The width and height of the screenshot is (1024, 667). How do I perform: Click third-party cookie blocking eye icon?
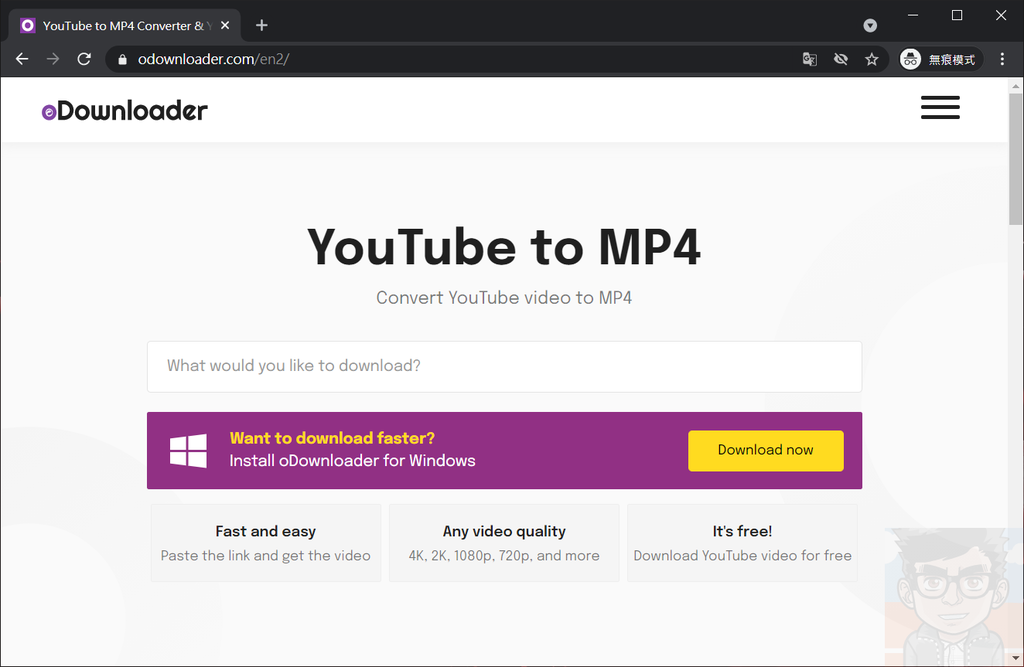click(840, 59)
